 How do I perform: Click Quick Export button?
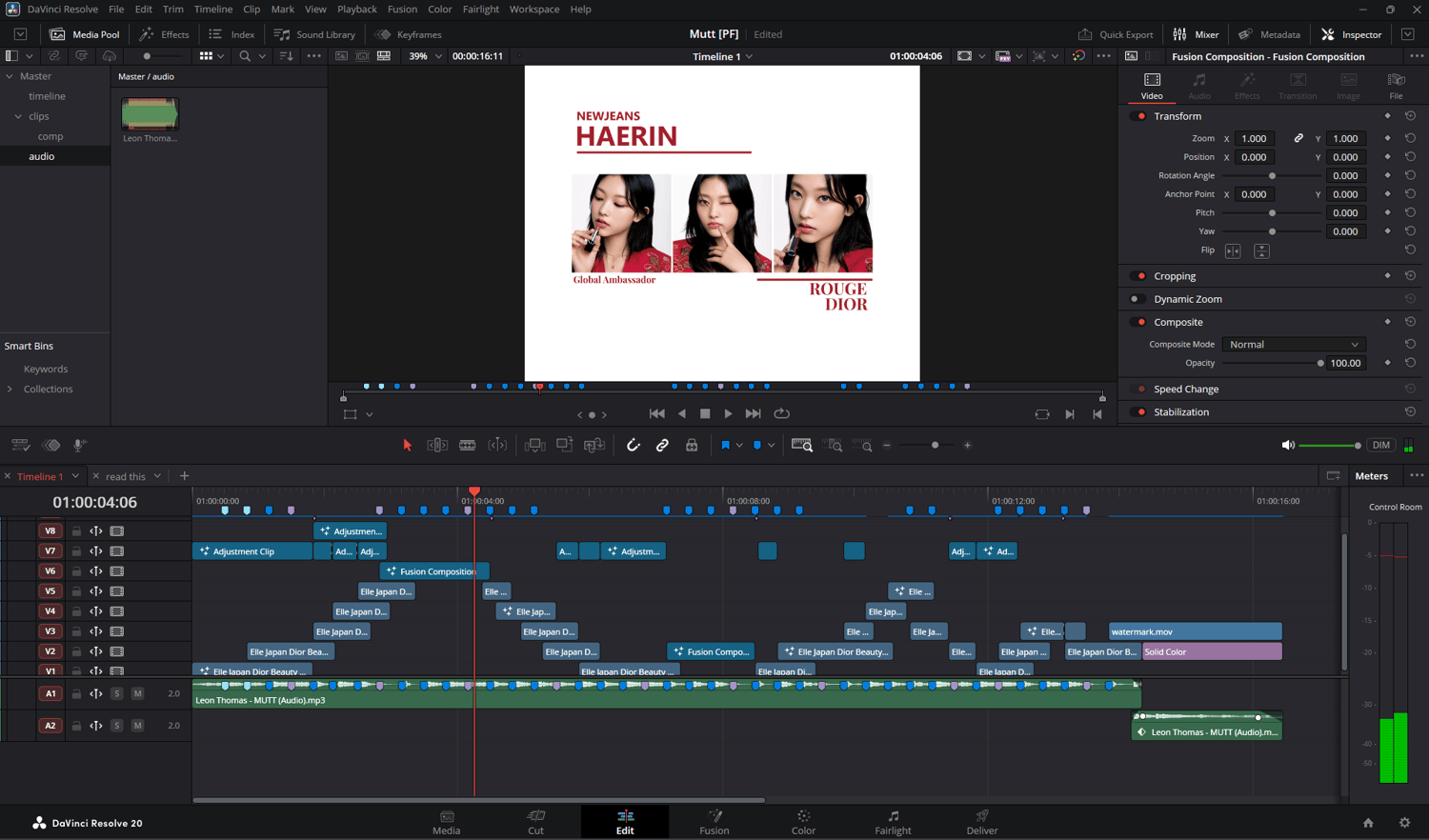click(1116, 34)
